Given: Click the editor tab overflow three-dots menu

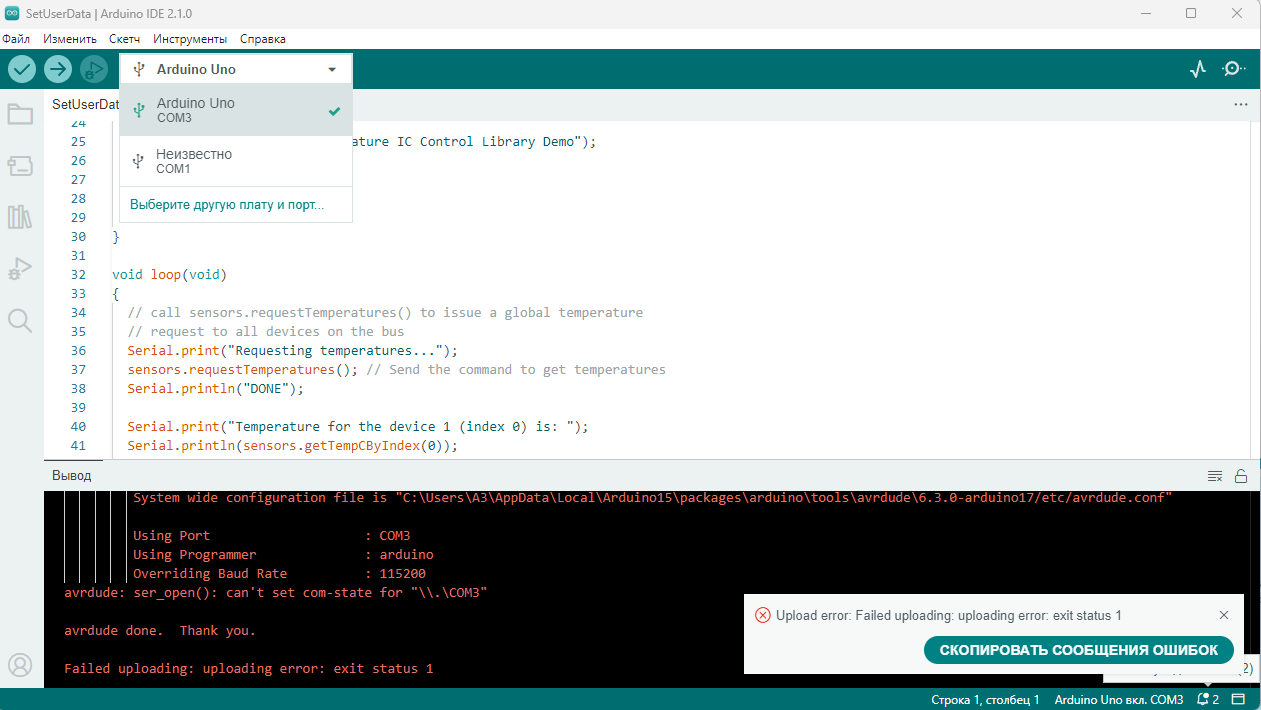Looking at the screenshot, I should tap(1240, 104).
